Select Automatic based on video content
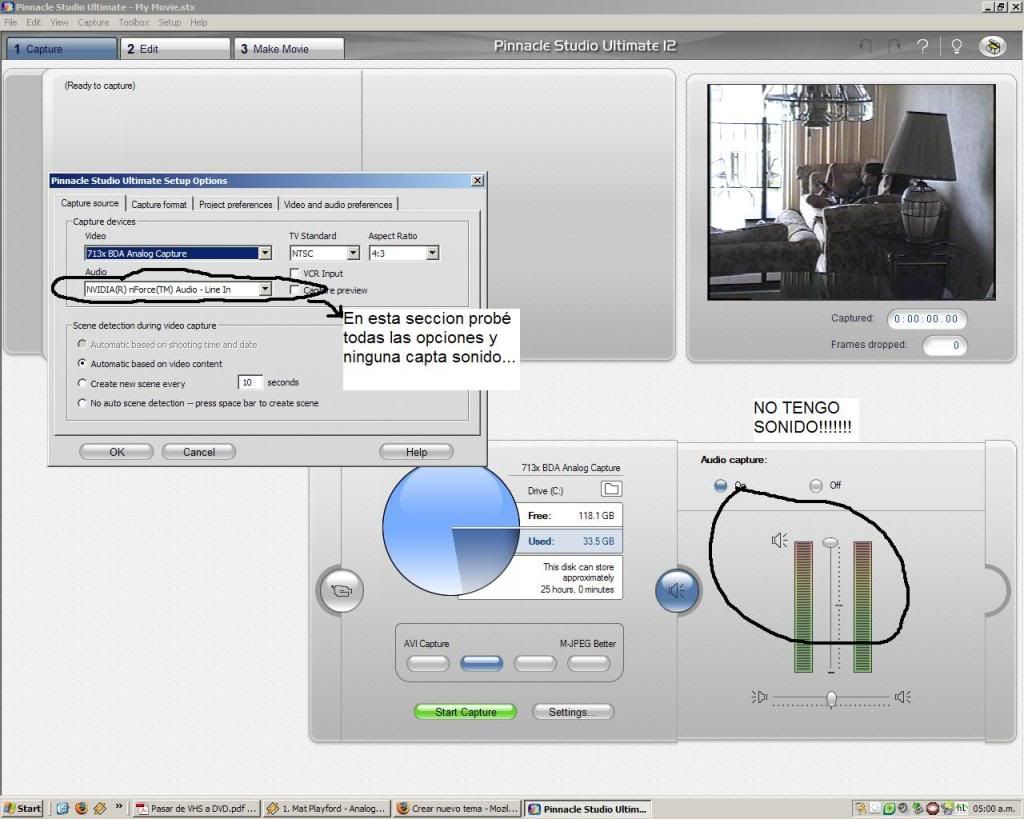 [x=82, y=363]
